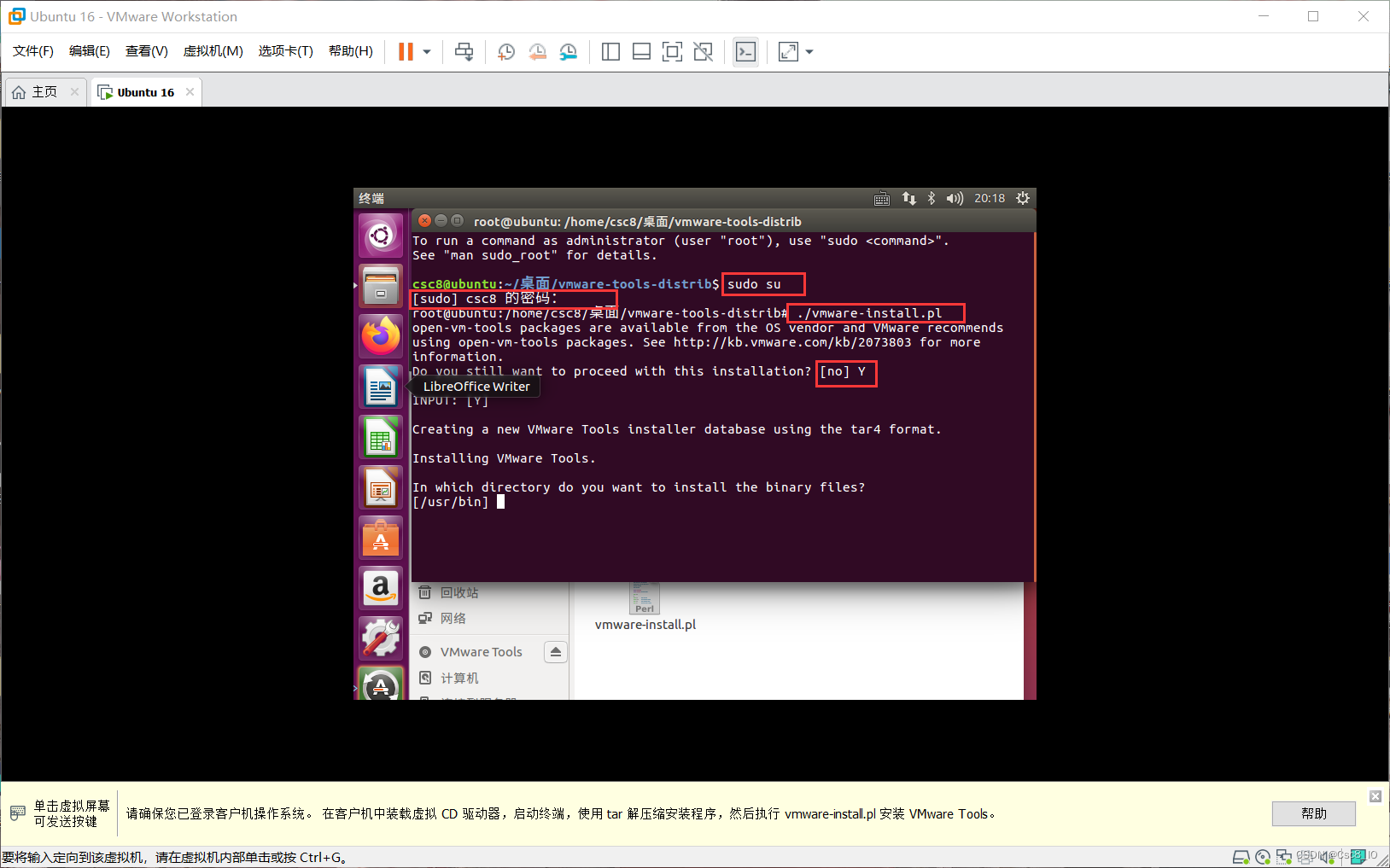The height and width of the screenshot is (868, 1390).
Task: Click the CD/DVD drive status icon
Action: click(1263, 857)
